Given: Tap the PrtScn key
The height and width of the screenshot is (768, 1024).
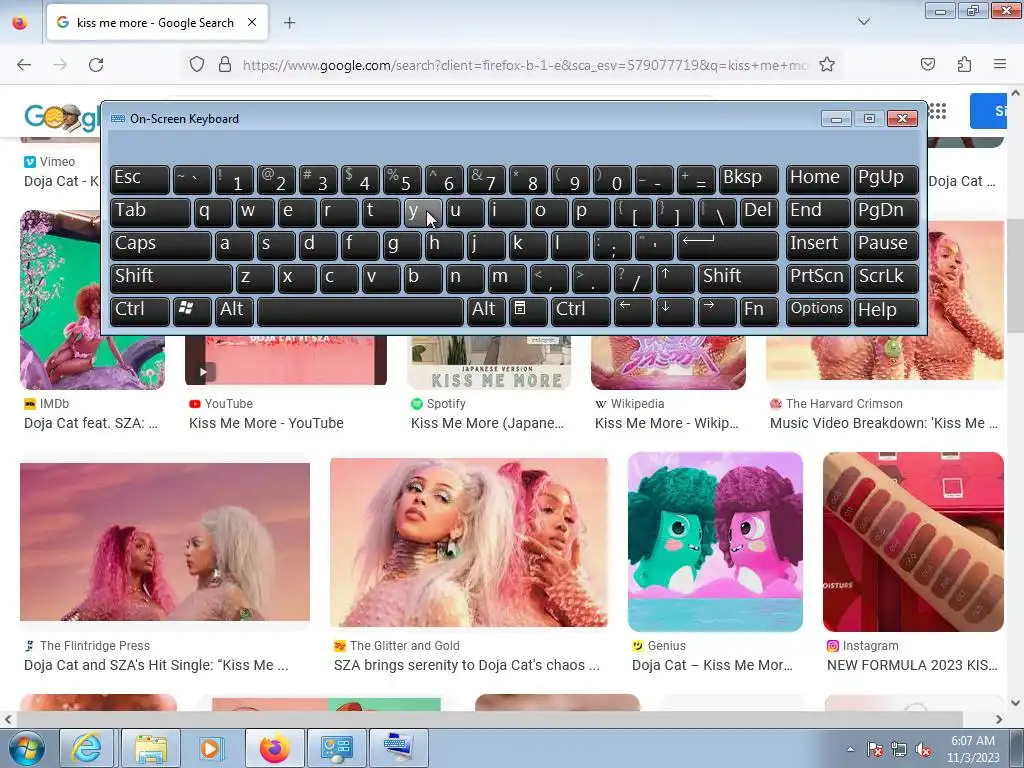Looking at the screenshot, I should click(818, 278).
